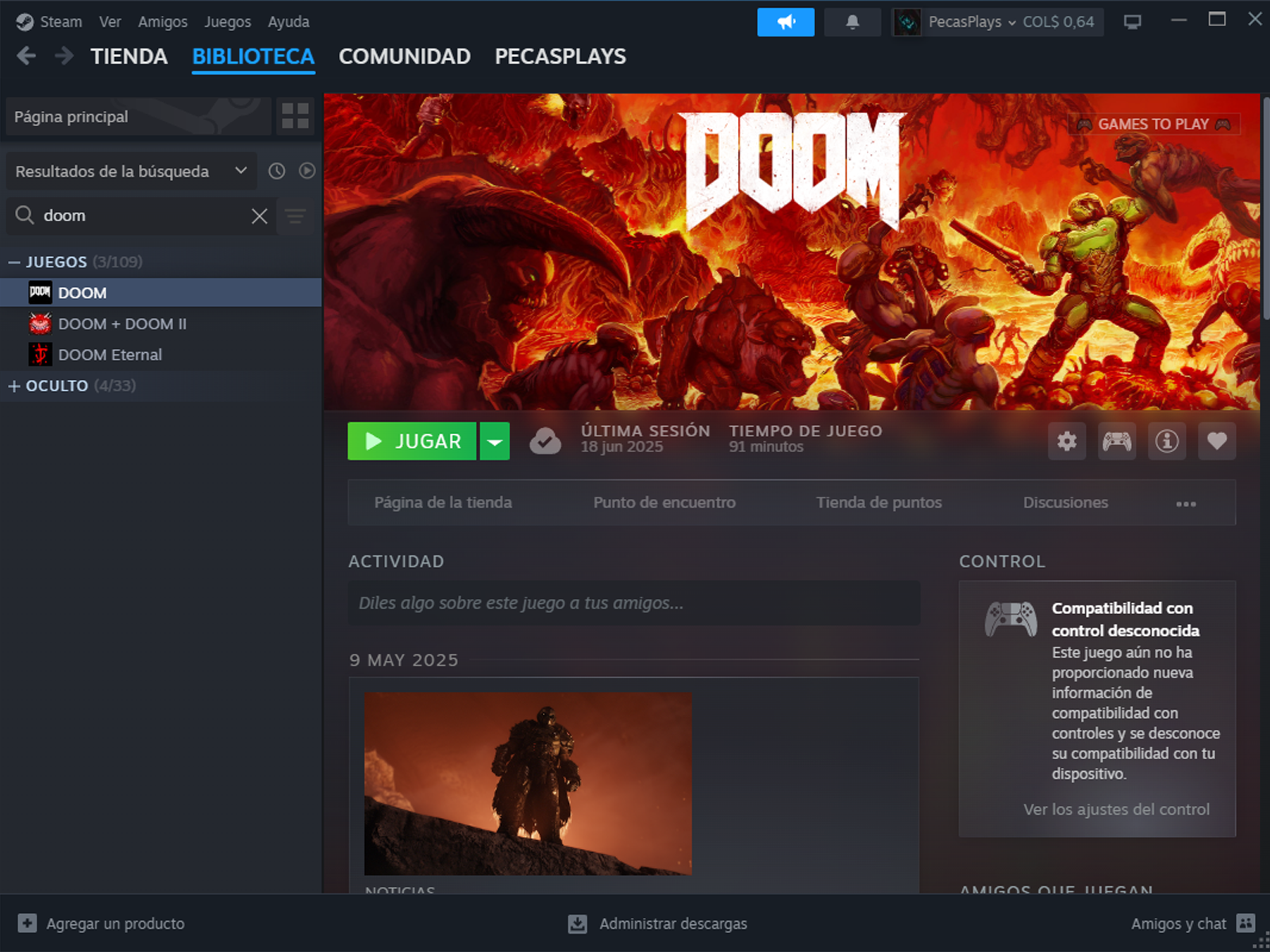The width and height of the screenshot is (1270, 952).
Task: Open Amigos y chat
Action: pyautogui.click(x=1179, y=923)
